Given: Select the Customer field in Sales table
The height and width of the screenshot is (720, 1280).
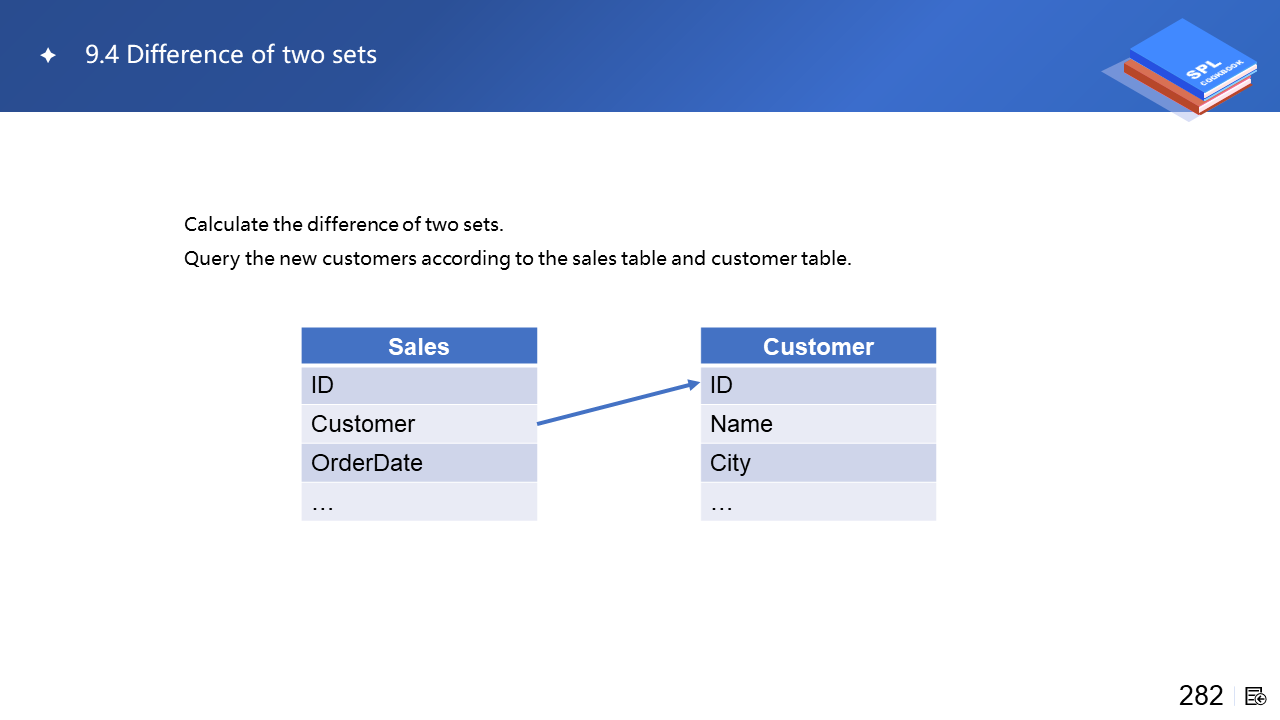Looking at the screenshot, I should (419, 424).
